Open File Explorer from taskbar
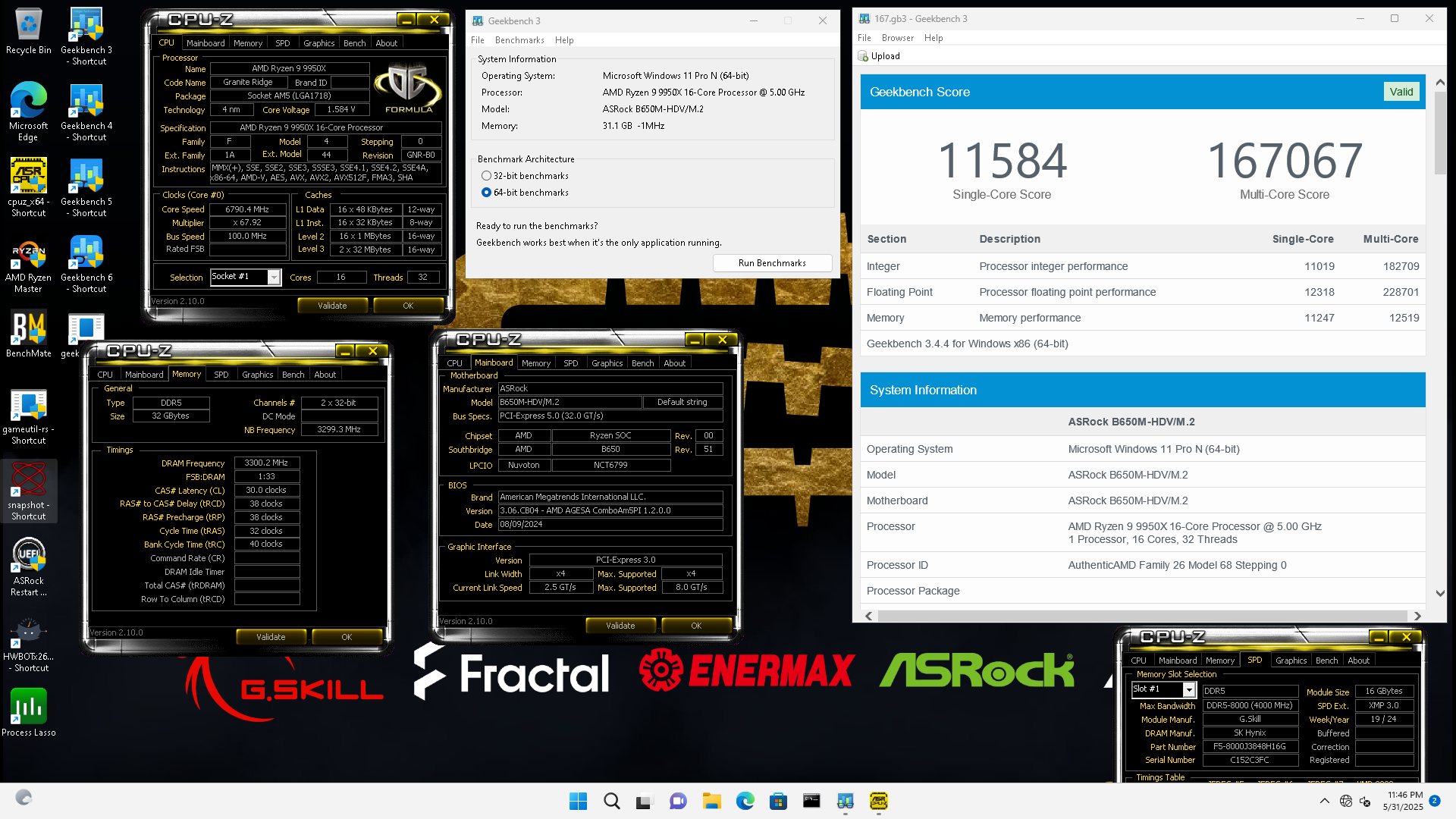Screen dimensions: 1456x819 [x=711, y=801]
